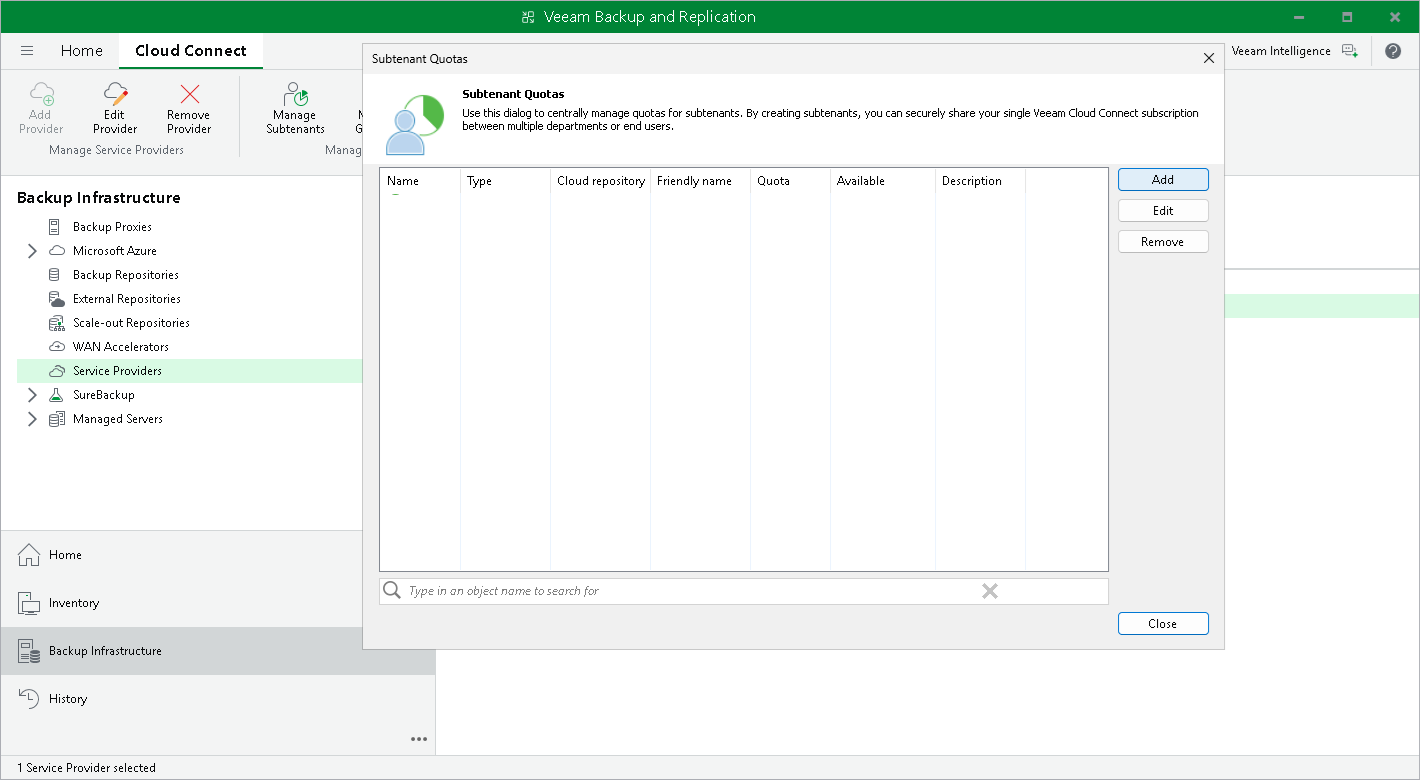Image resolution: width=1420 pixels, height=780 pixels.
Task: Click the magnifier icon in the search box
Action: [x=393, y=591]
